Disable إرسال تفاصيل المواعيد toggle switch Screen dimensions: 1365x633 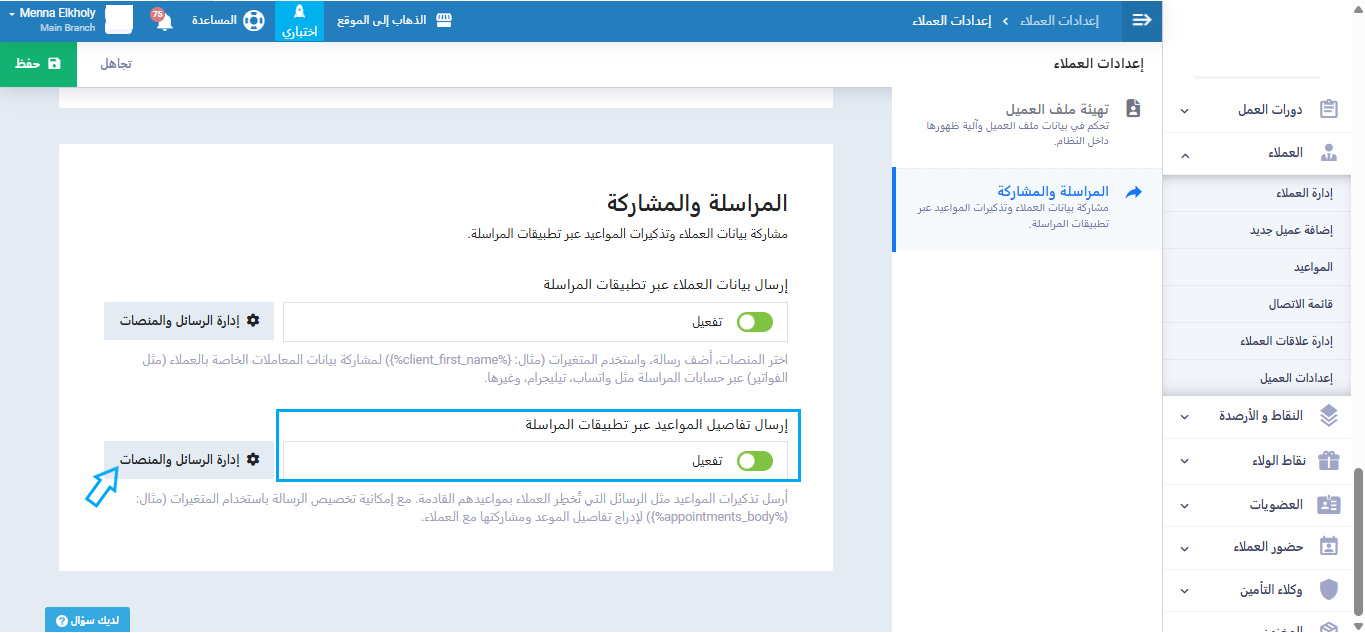coord(755,461)
